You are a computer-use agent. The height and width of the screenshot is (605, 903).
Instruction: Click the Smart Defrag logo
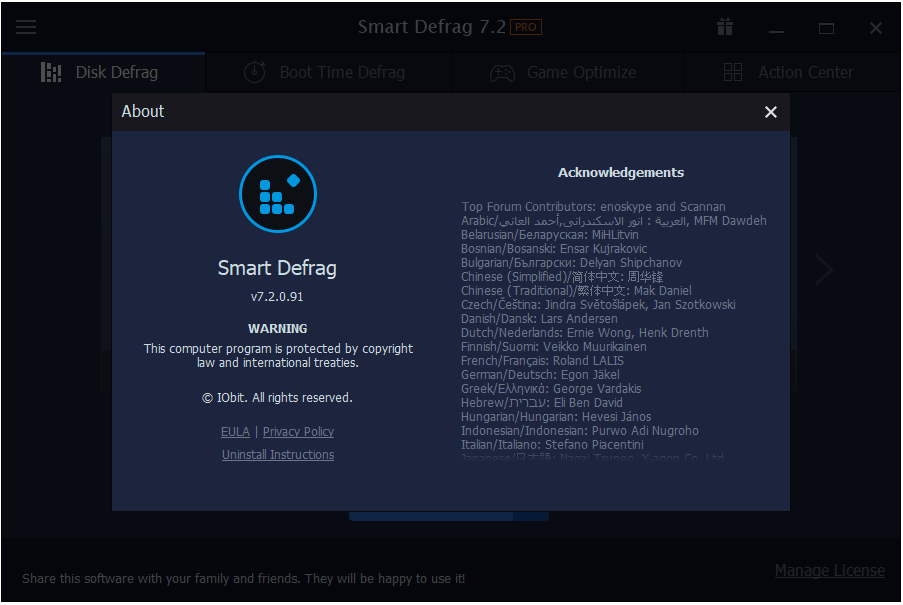click(278, 193)
